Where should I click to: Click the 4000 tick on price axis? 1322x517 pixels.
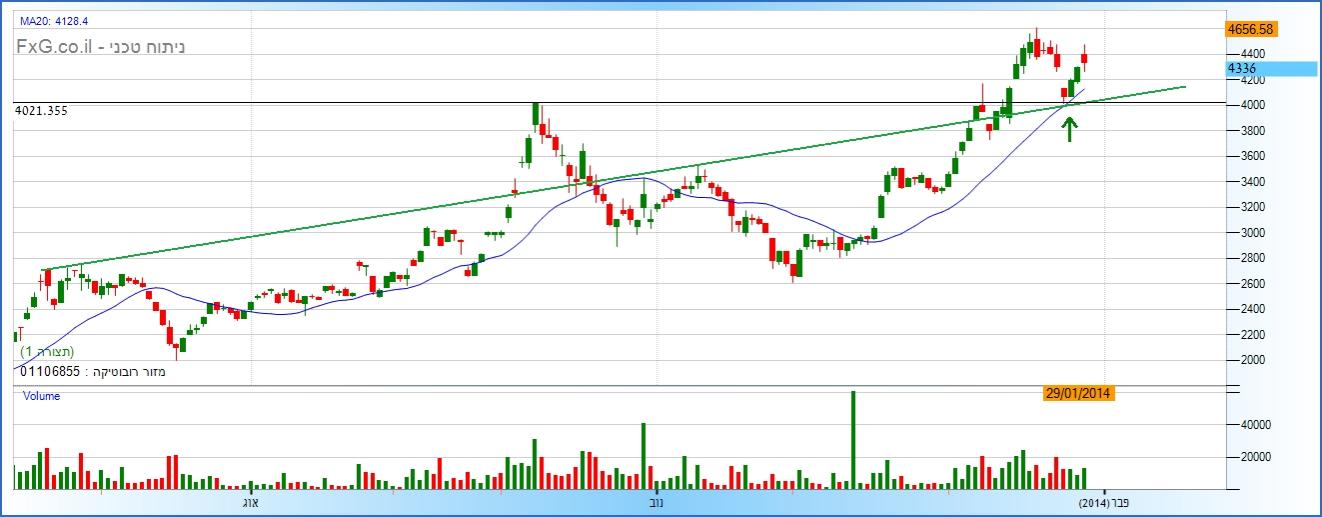[x=1244, y=105]
